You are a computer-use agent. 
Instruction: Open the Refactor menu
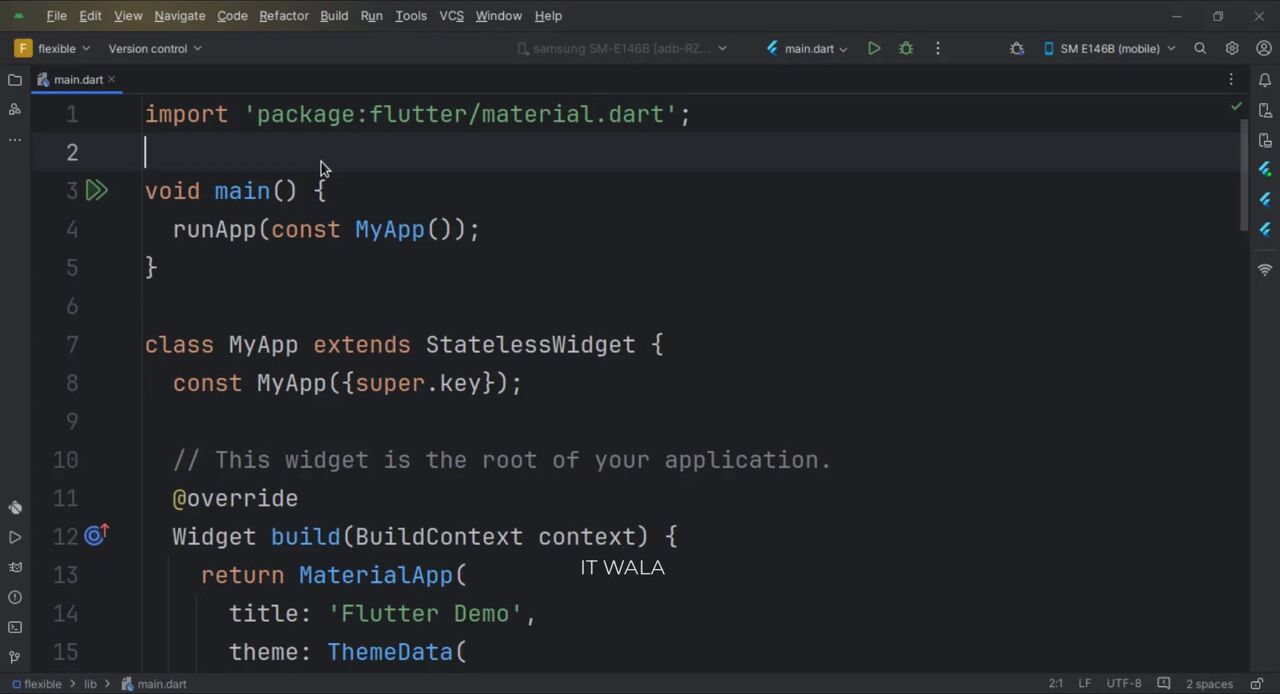point(283,16)
